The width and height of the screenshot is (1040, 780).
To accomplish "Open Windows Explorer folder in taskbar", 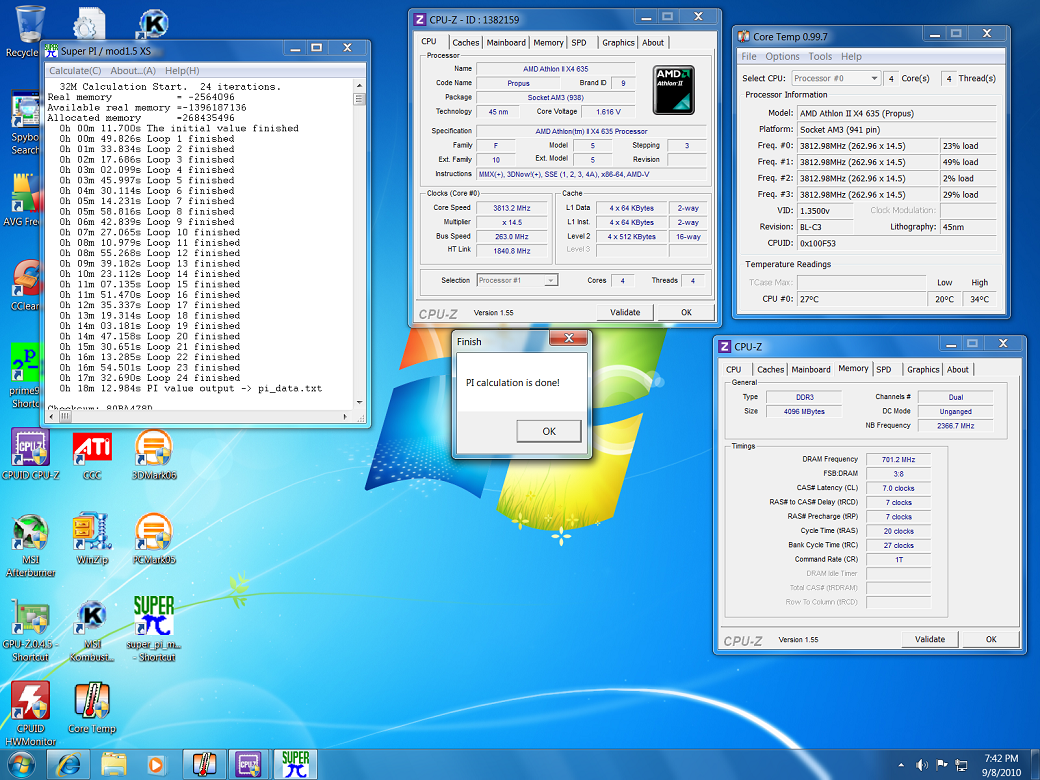I will click(113, 765).
